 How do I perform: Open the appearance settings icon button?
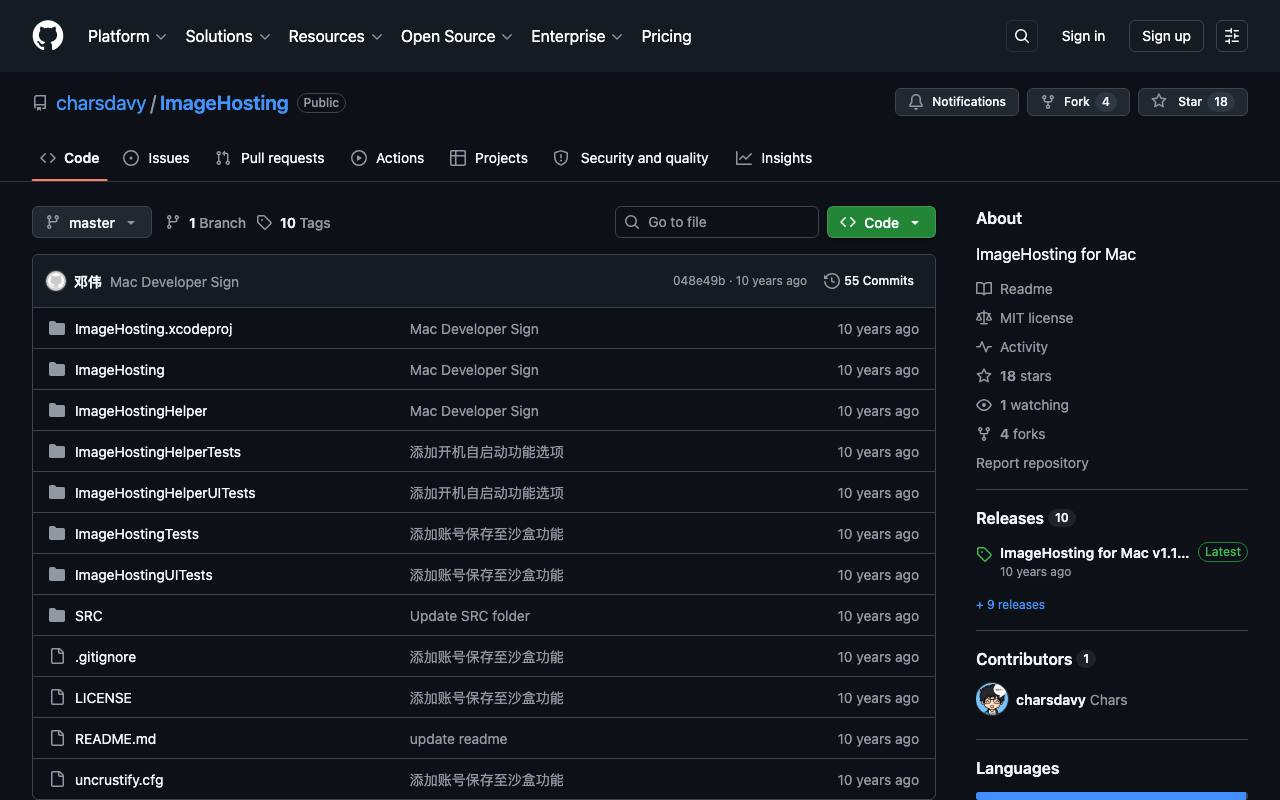click(1232, 36)
